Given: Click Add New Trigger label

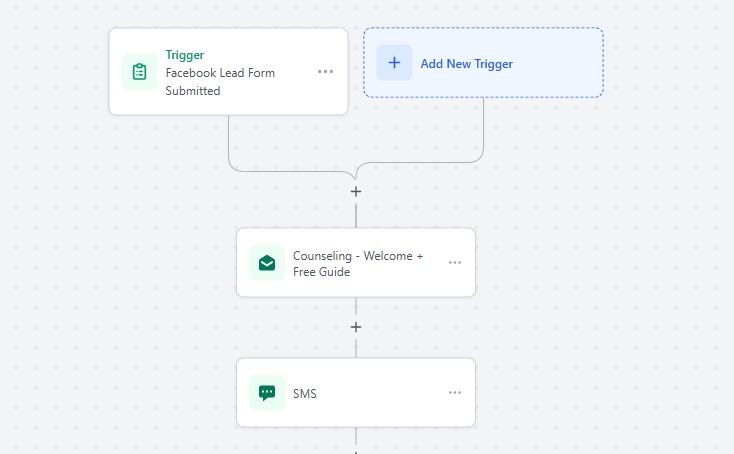Looking at the screenshot, I should click(467, 64).
